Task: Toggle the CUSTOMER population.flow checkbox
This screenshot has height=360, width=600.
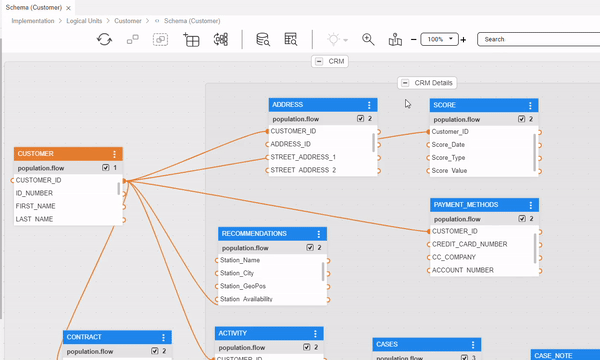Action: point(106,168)
